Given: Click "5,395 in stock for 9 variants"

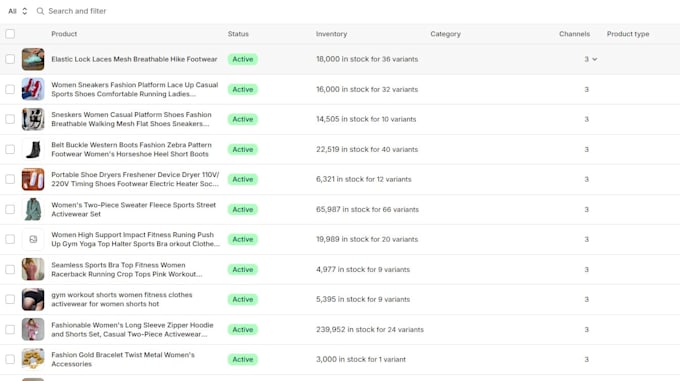Looking at the screenshot, I should (363, 300).
